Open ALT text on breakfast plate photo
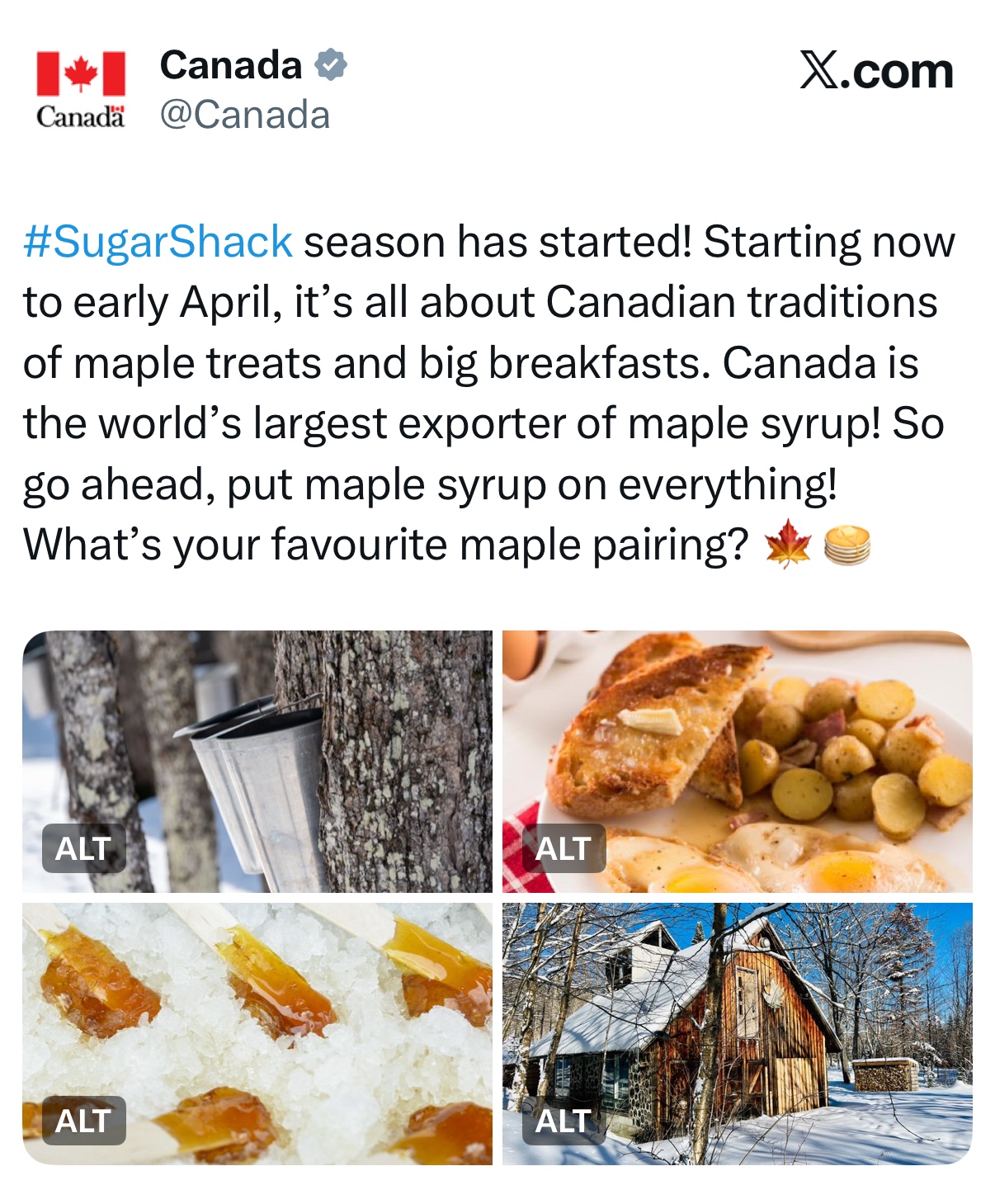 tap(564, 848)
